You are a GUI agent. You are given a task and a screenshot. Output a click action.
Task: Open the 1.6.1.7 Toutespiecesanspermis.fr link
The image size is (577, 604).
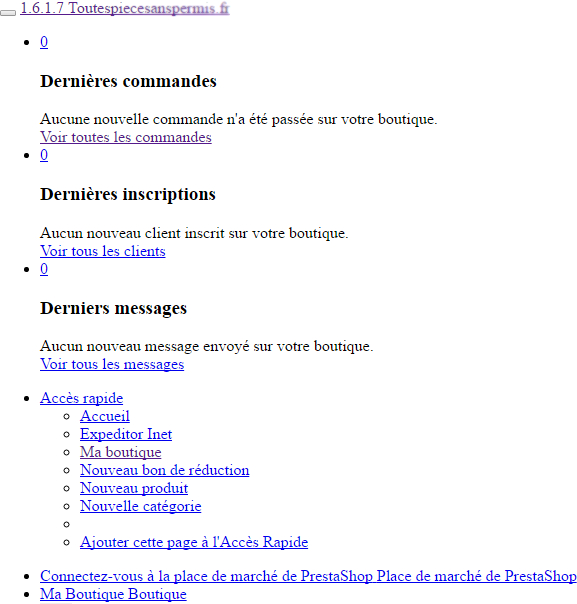point(125,8)
